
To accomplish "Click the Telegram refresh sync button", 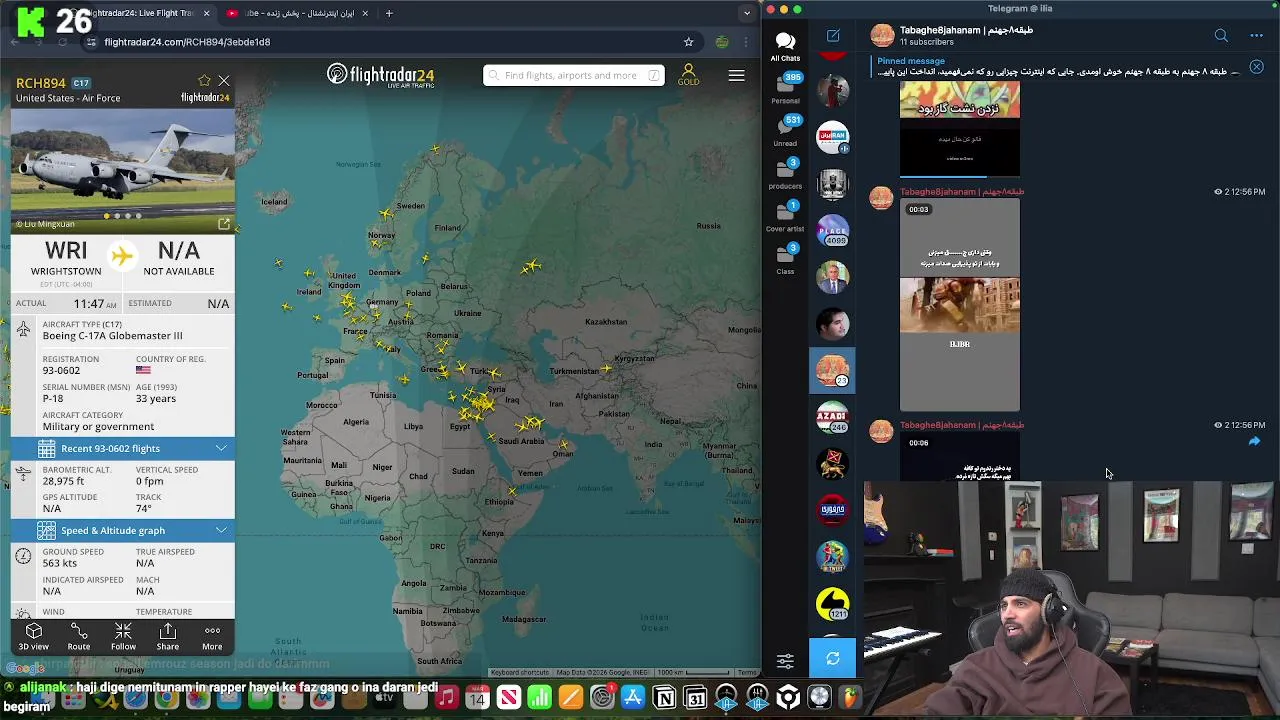I will [x=833, y=658].
